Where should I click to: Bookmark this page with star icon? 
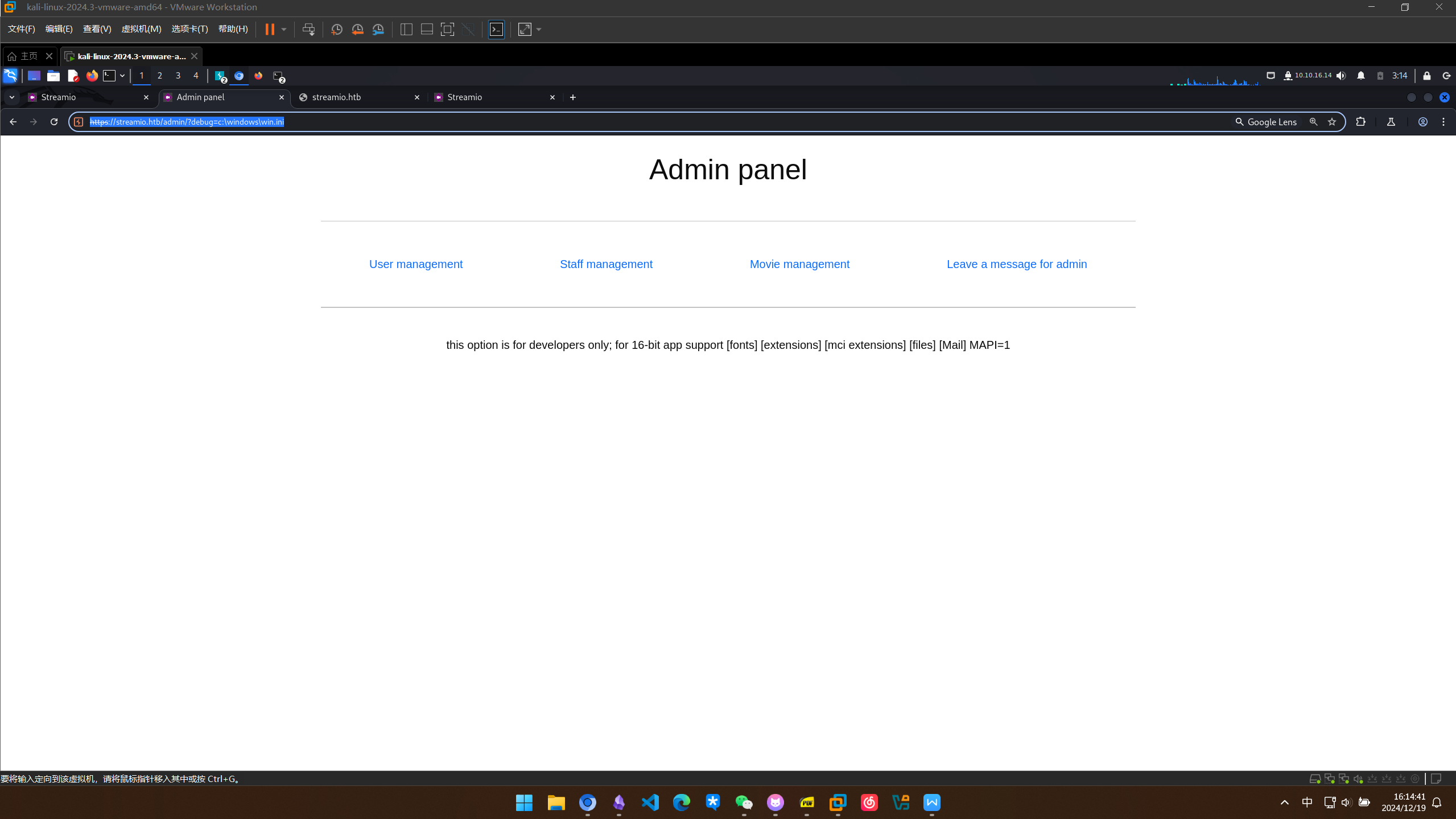pyautogui.click(x=1332, y=122)
